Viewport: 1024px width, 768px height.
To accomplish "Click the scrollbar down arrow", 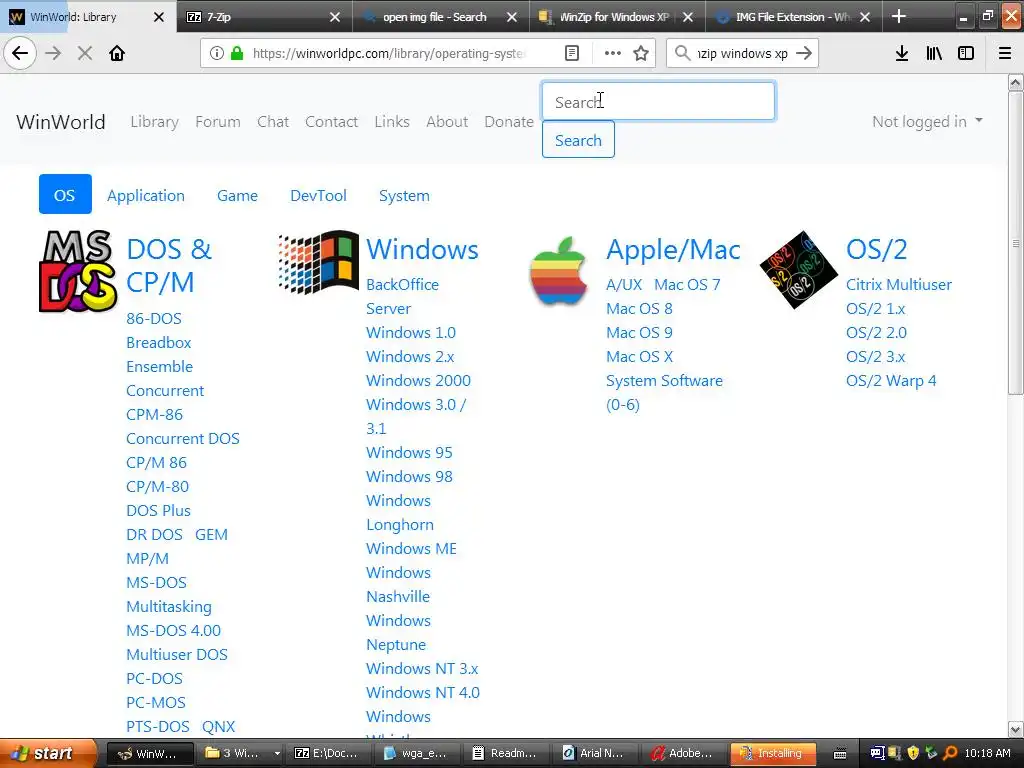I will (1015, 728).
